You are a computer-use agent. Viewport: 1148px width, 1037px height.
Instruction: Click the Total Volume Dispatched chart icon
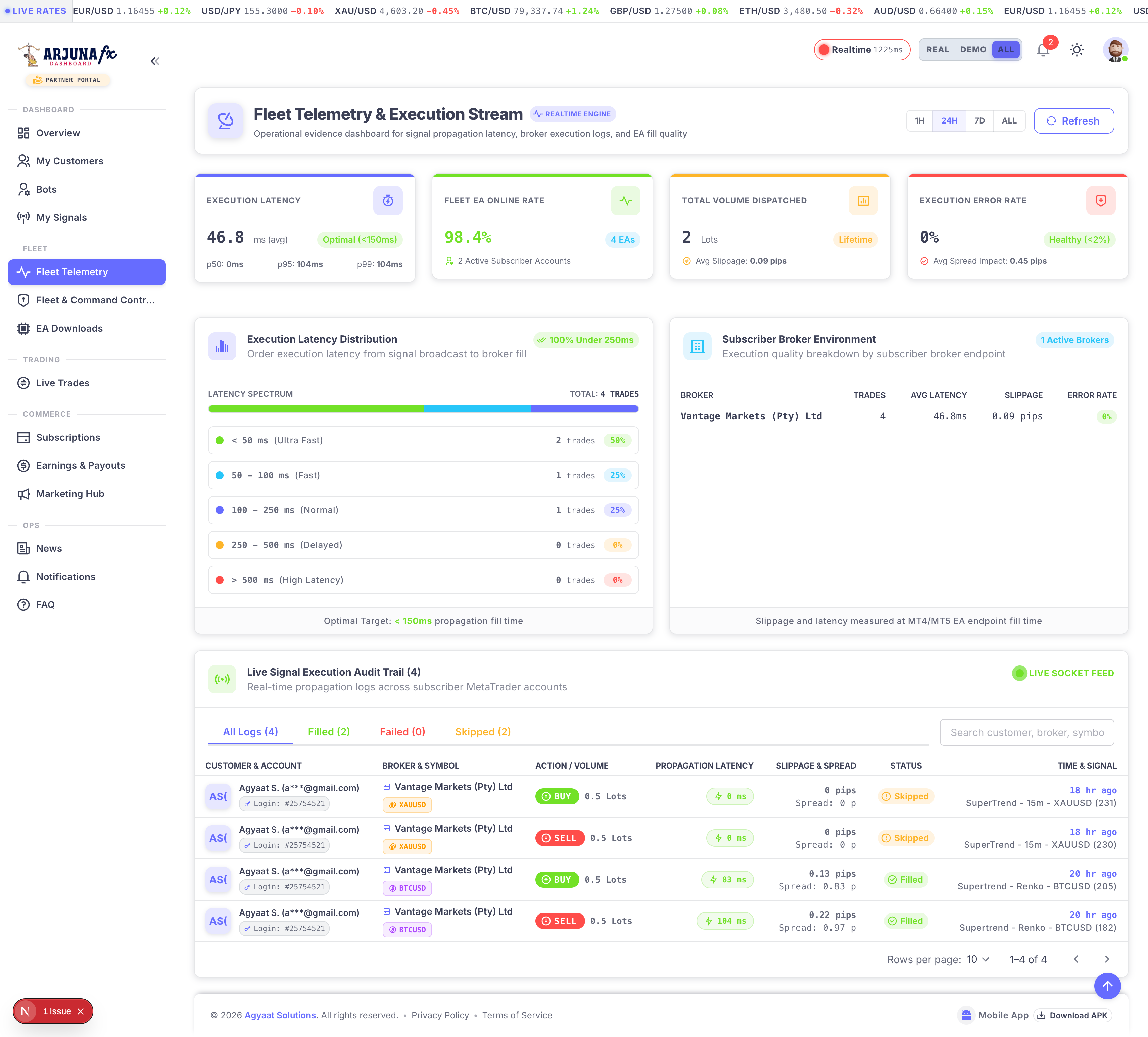(x=863, y=200)
